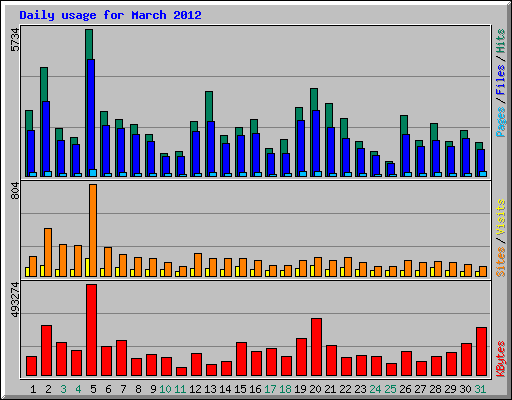This screenshot has width=512, height=400.
Task: Click the green day 25 label
Action: tap(390, 389)
